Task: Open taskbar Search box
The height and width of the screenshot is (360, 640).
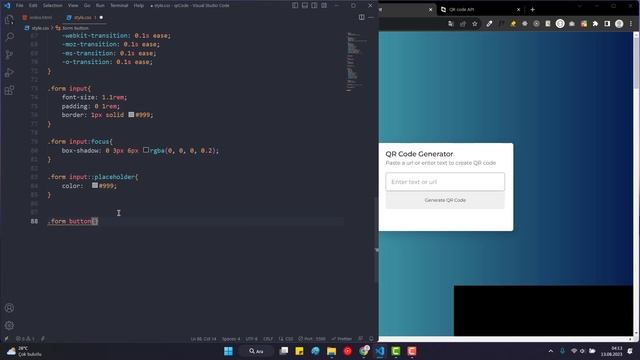Action: (x=256, y=351)
